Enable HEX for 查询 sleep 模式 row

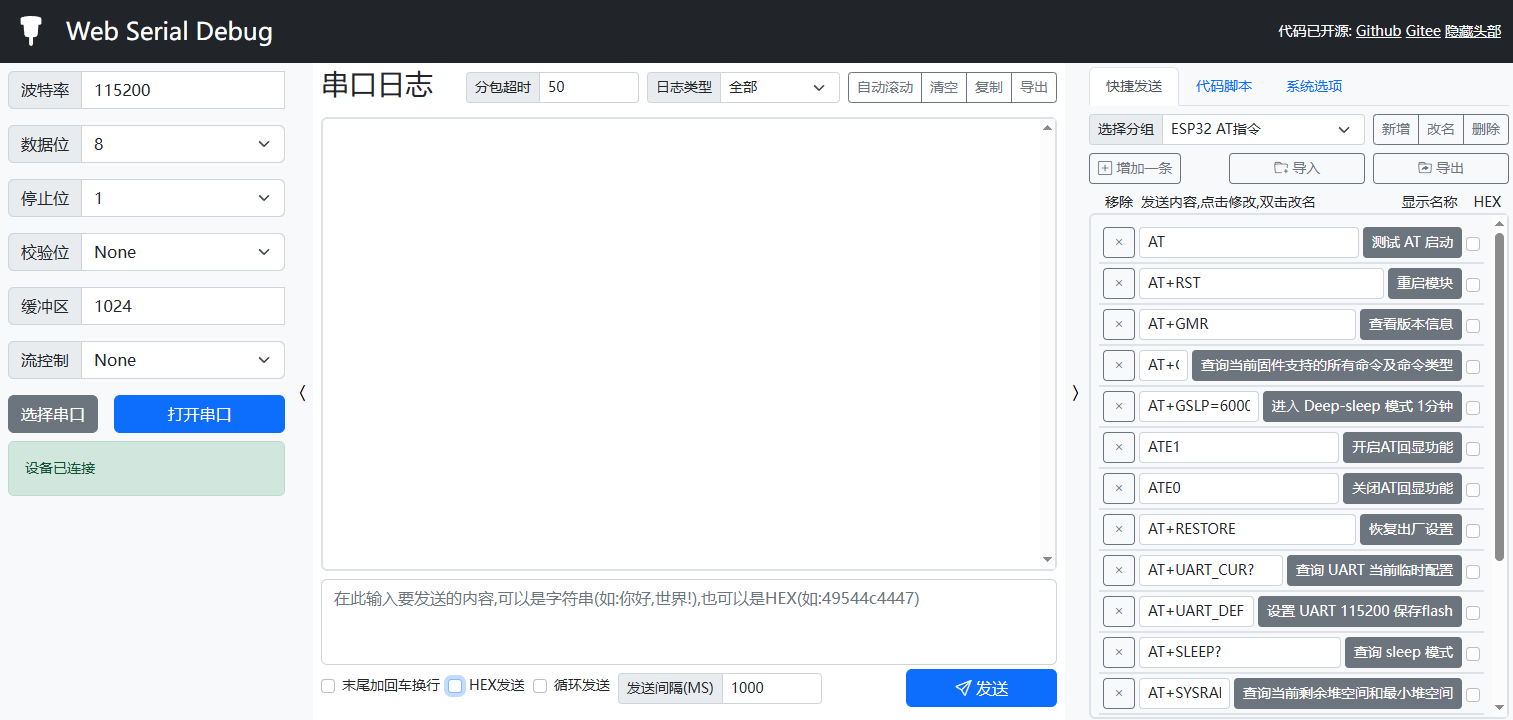pyautogui.click(x=1473, y=653)
